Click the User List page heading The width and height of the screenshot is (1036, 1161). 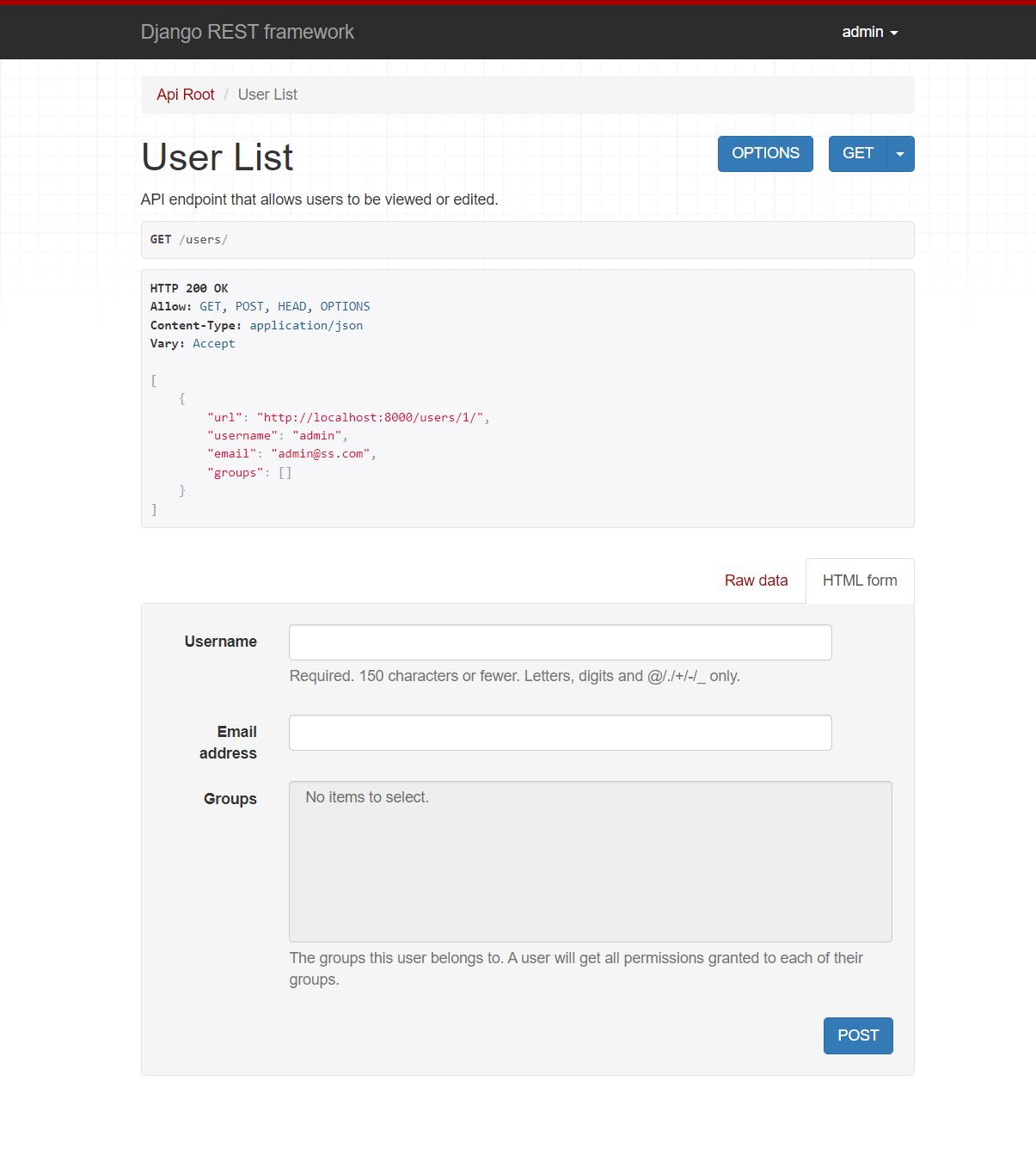[218, 157]
